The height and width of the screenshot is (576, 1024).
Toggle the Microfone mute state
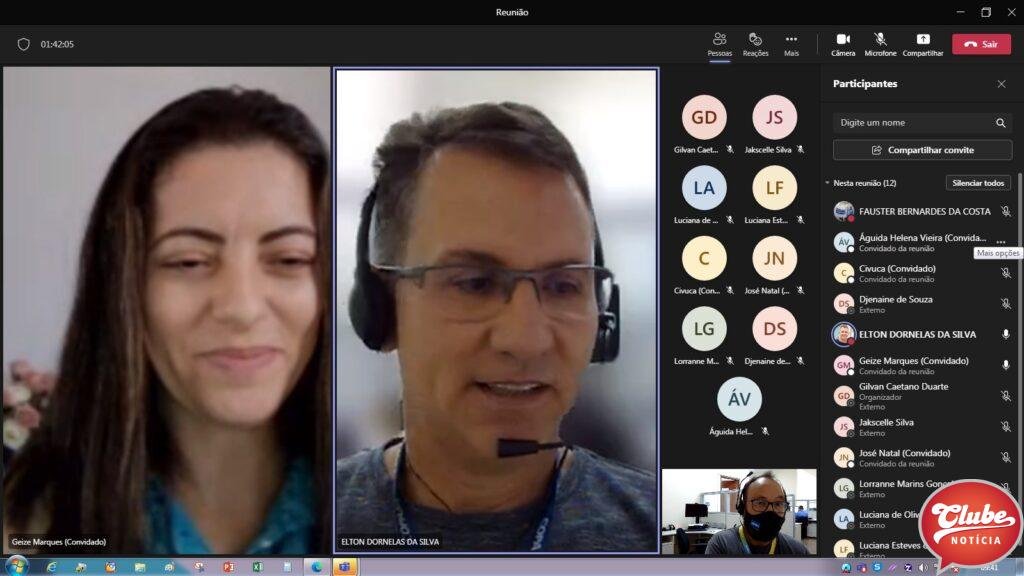point(880,43)
